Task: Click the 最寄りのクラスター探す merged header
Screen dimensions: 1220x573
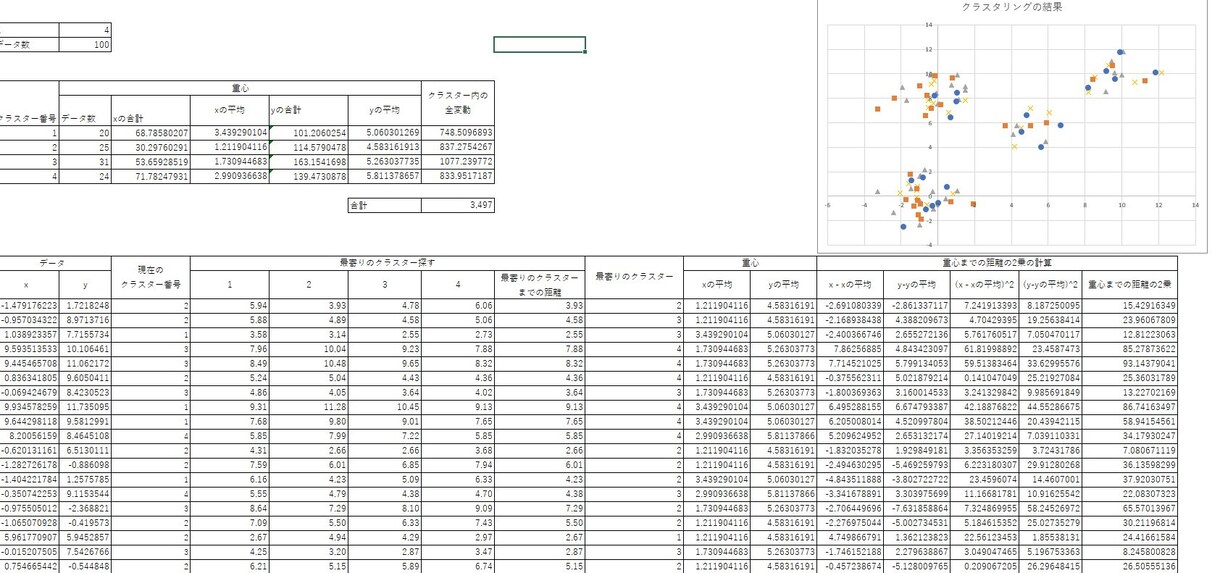Action: pyautogui.click(x=387, y=262)
